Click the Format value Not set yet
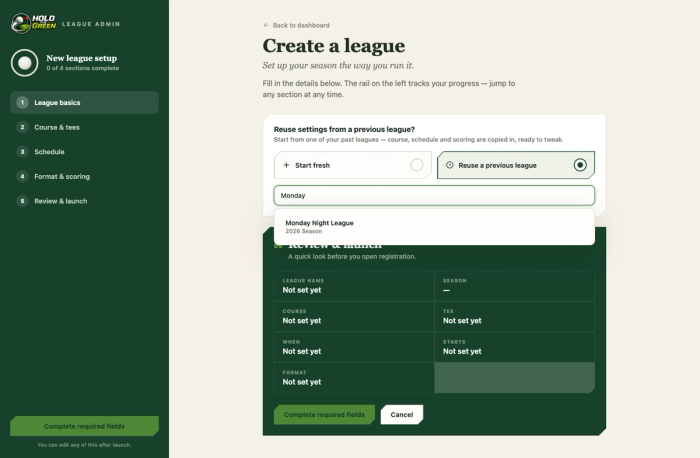This screenshot has height=458, width=700. coord(302,382)
